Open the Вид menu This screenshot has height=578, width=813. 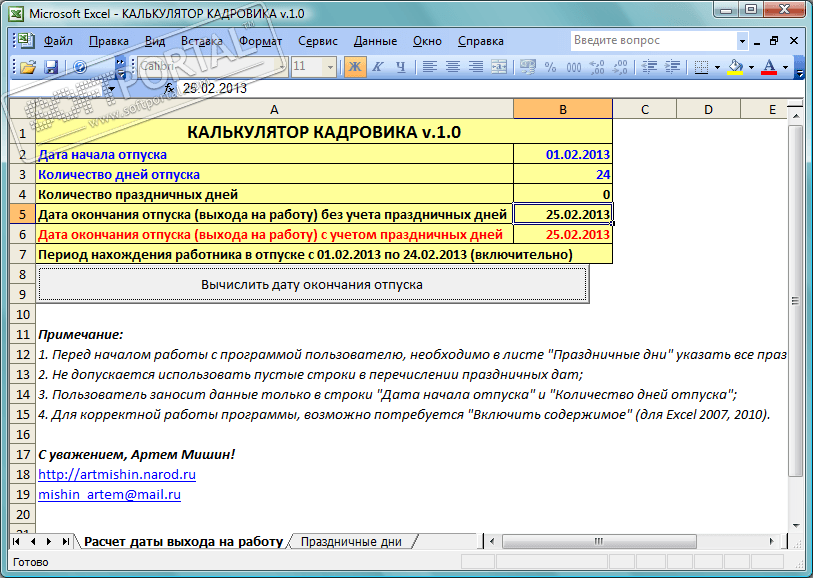pyautogui.click(x=155, y=41)
